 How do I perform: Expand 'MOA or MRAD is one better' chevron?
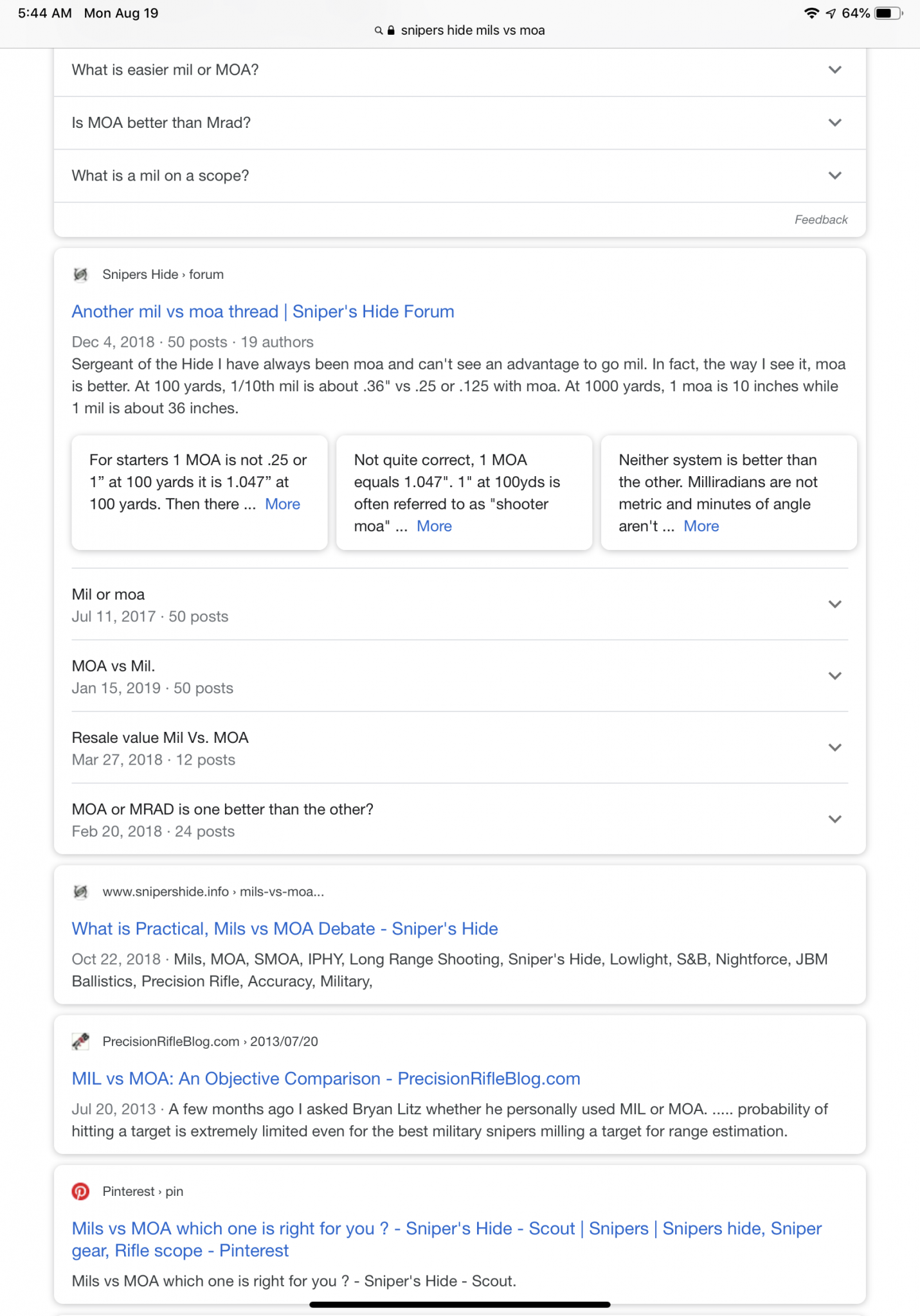[835, 819]
